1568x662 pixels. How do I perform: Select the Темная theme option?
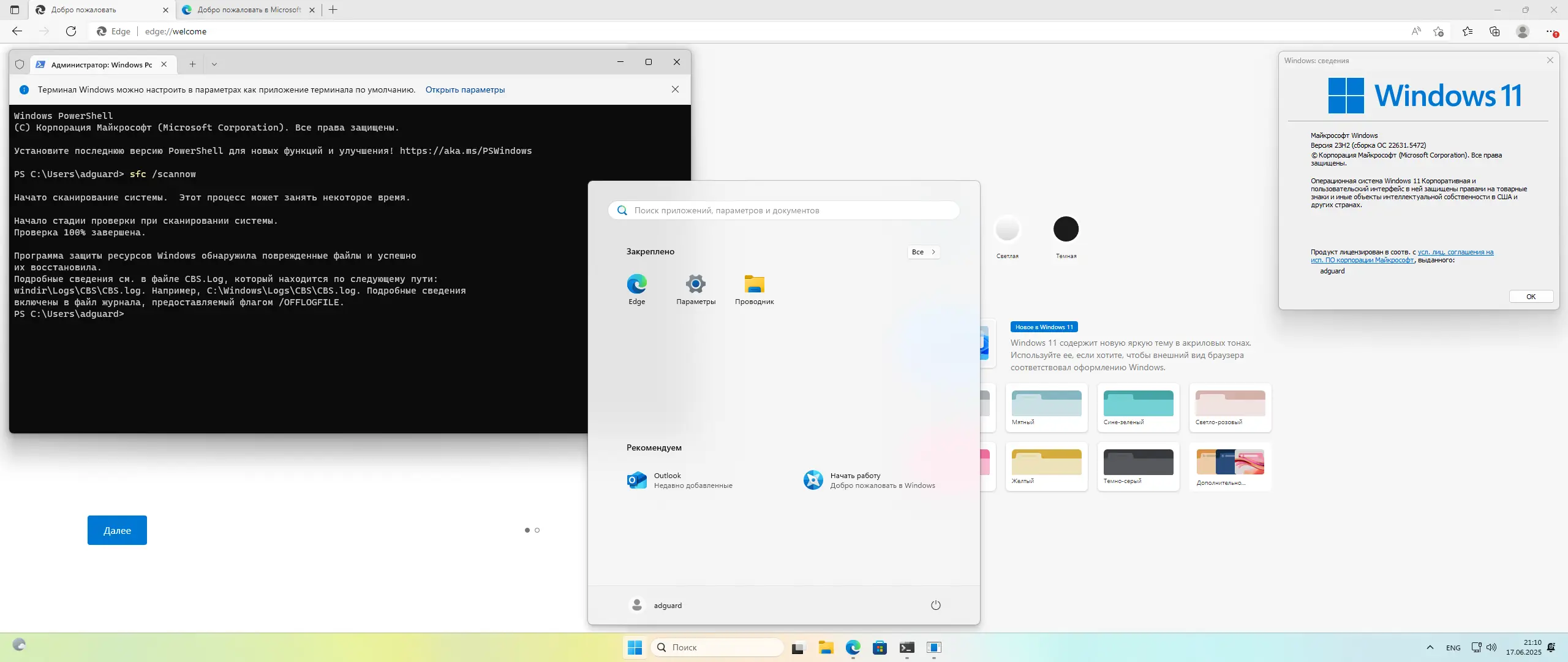[x=1065, y=229]
